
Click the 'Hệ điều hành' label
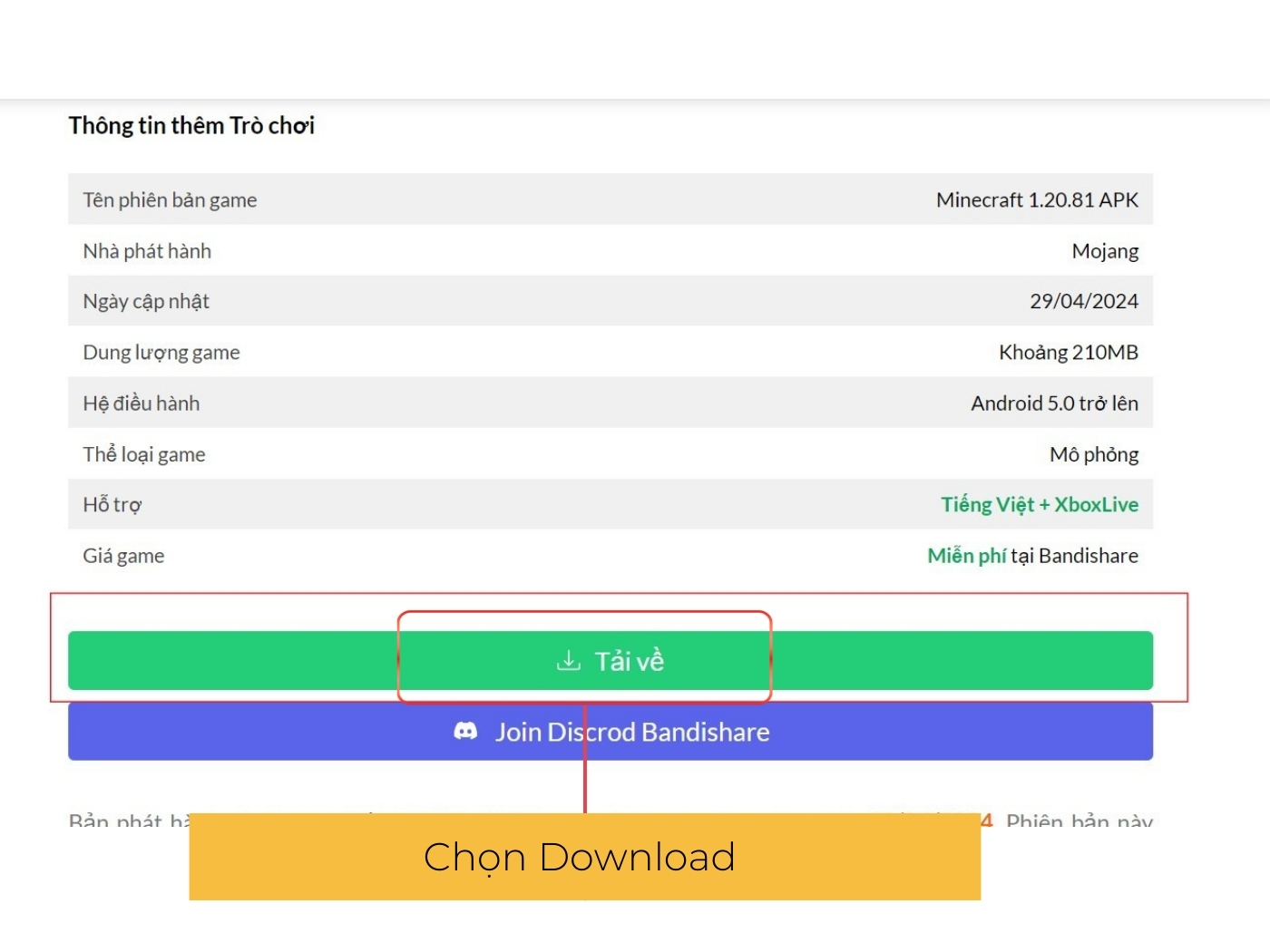click(142, 403)
